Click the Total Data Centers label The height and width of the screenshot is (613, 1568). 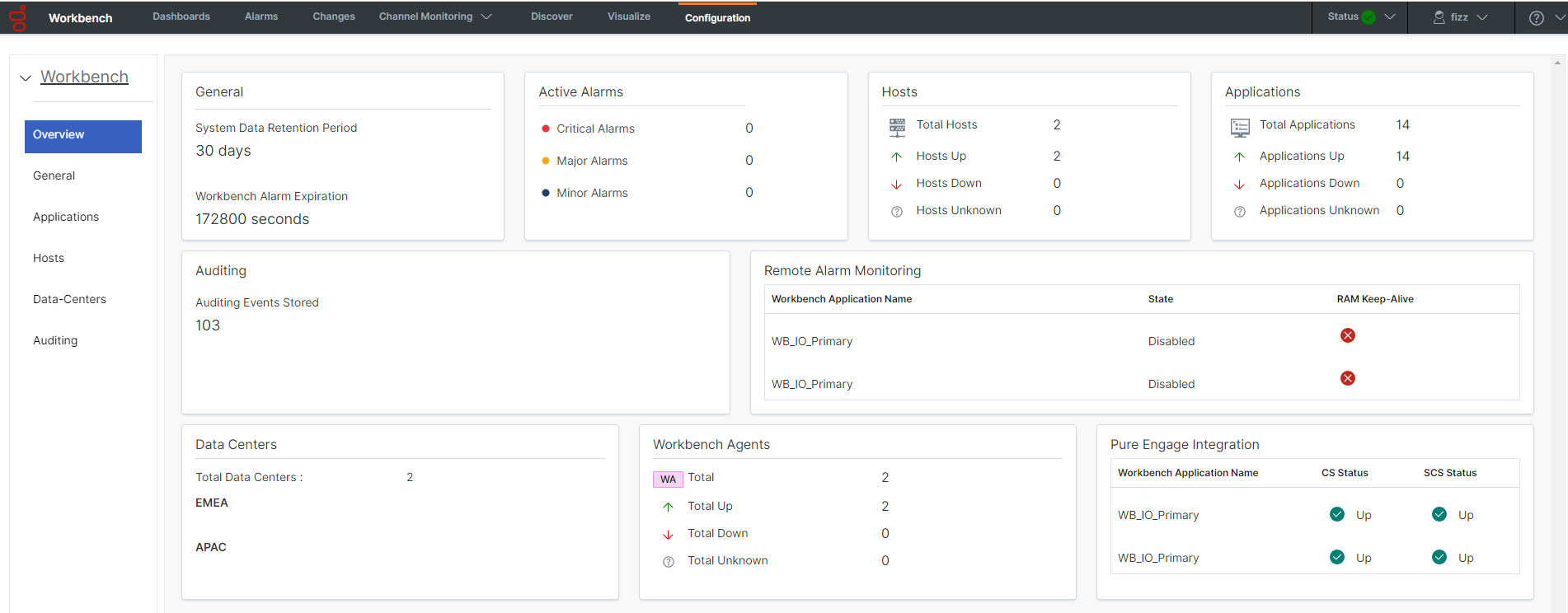coord(249,477)
